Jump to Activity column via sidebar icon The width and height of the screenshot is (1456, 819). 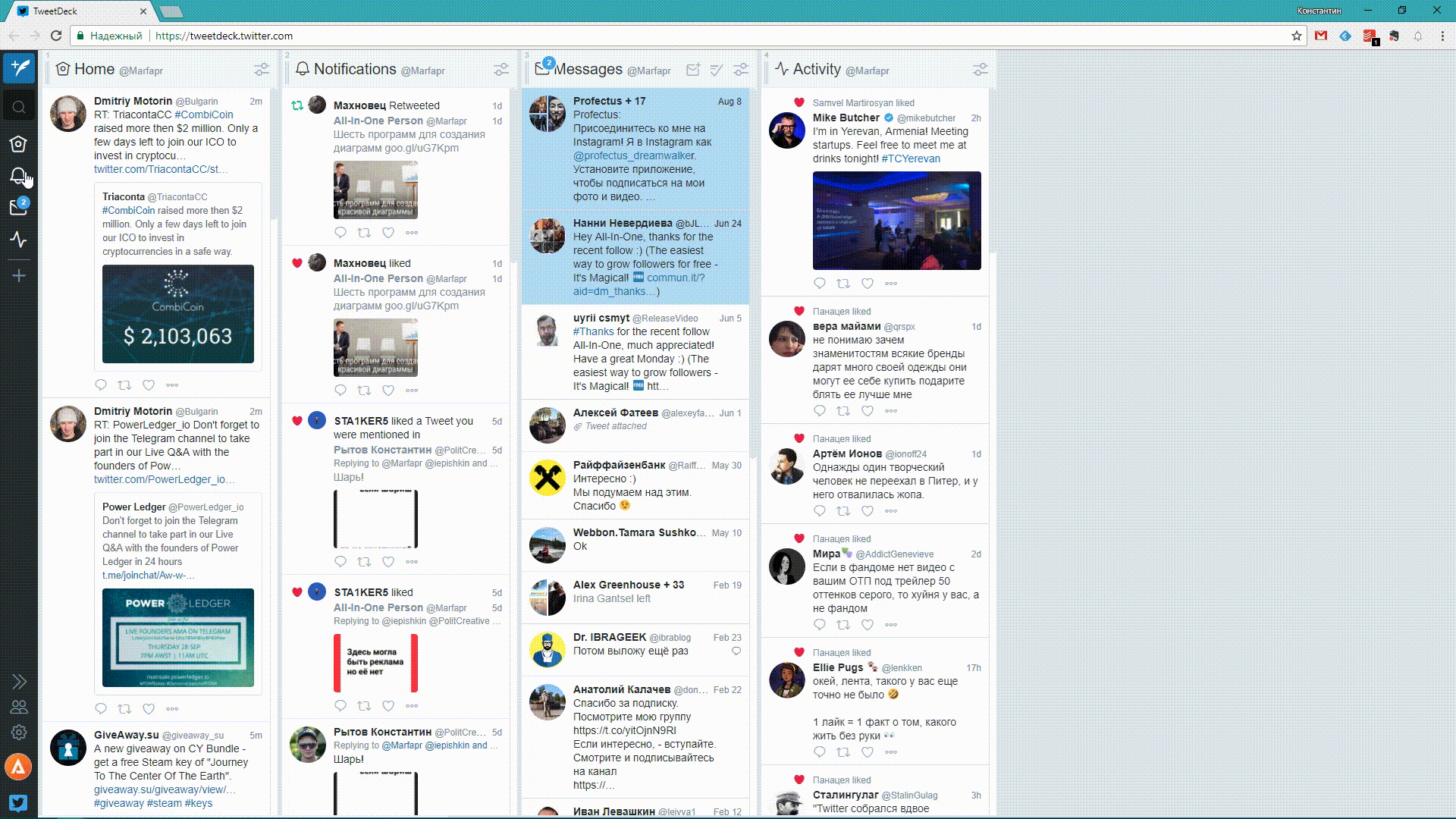19,240
